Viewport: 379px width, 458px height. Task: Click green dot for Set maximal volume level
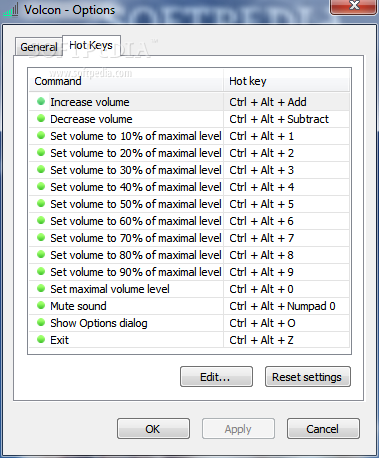pos(41,288)
